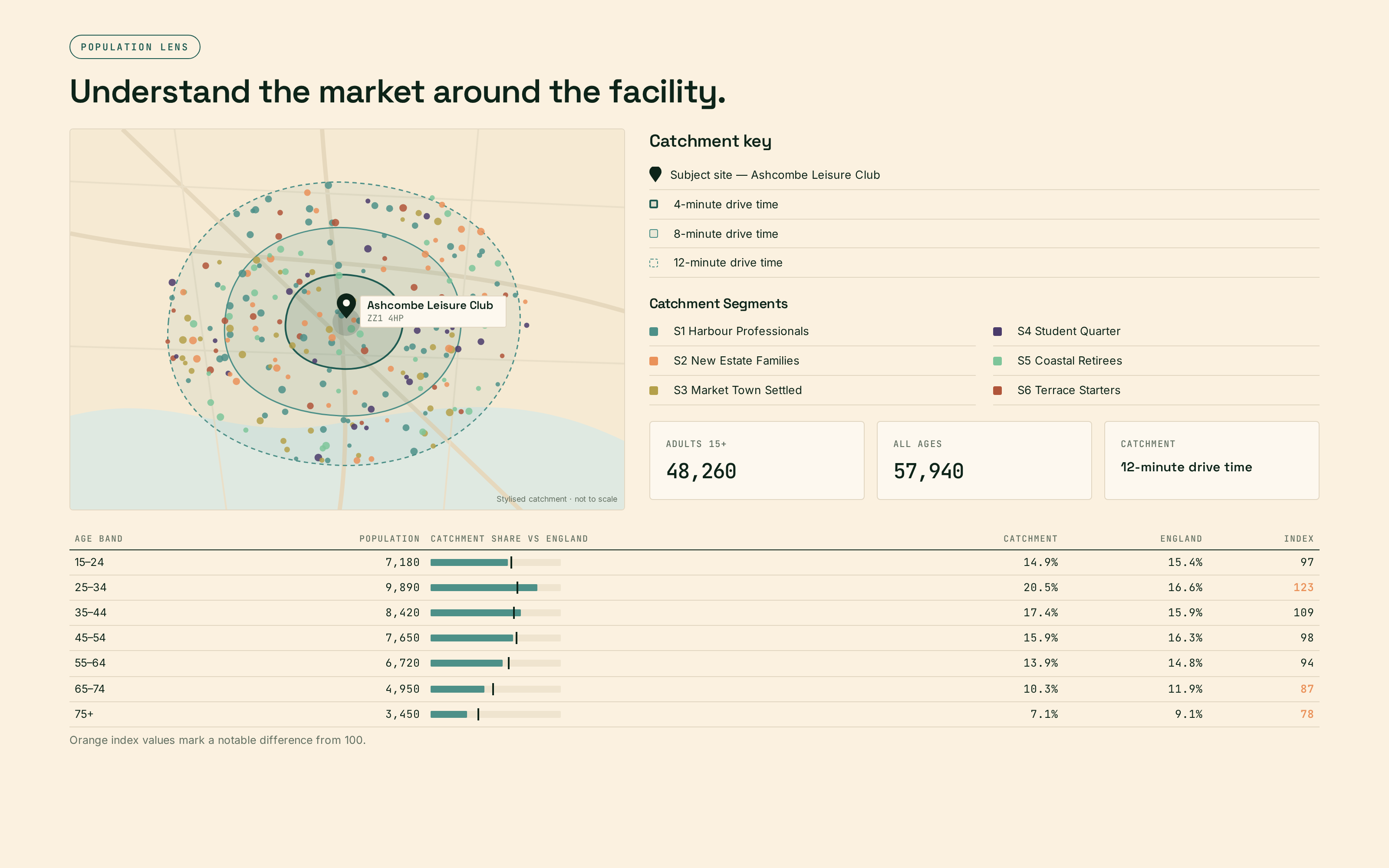Click the AGE BAND column header

(x=99, y=539)
